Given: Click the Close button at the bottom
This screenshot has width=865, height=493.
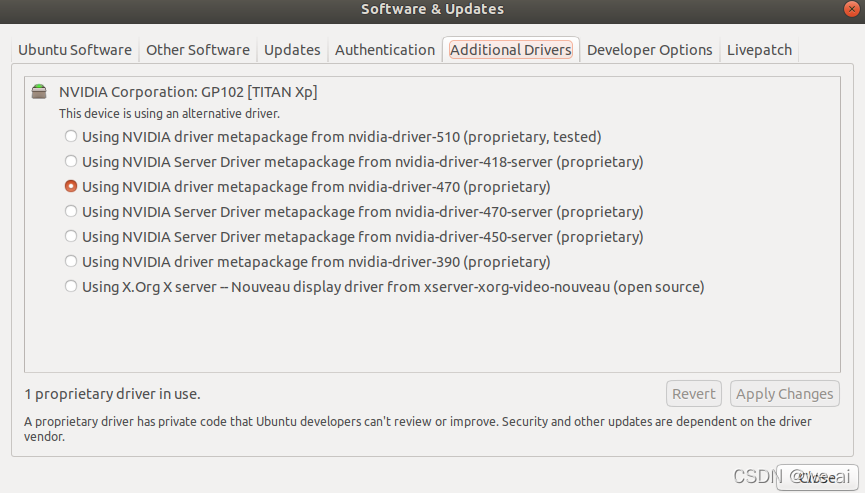Looking at the screenshot, I should pos(818,477).
